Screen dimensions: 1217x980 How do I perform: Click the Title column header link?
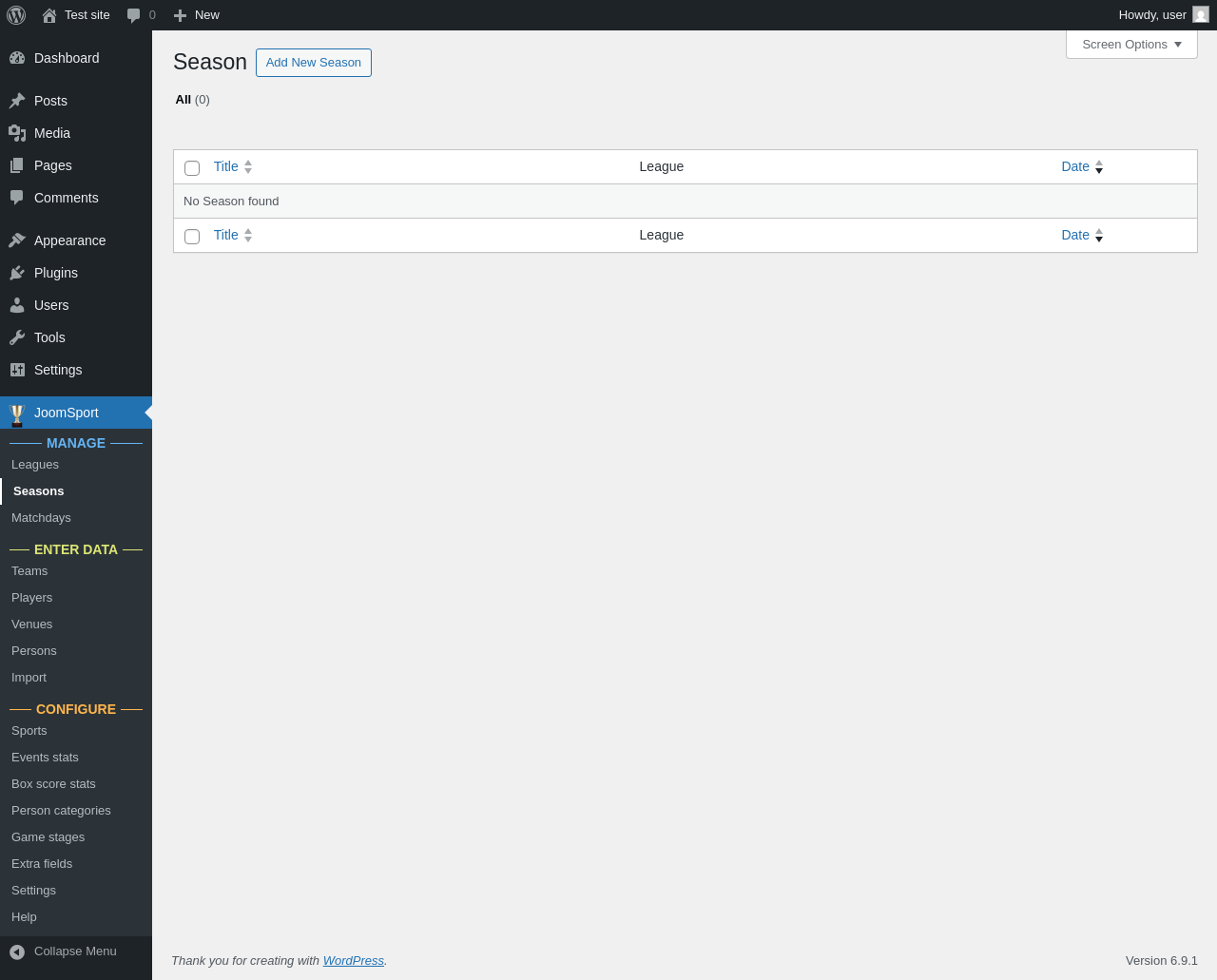(226, 166)
